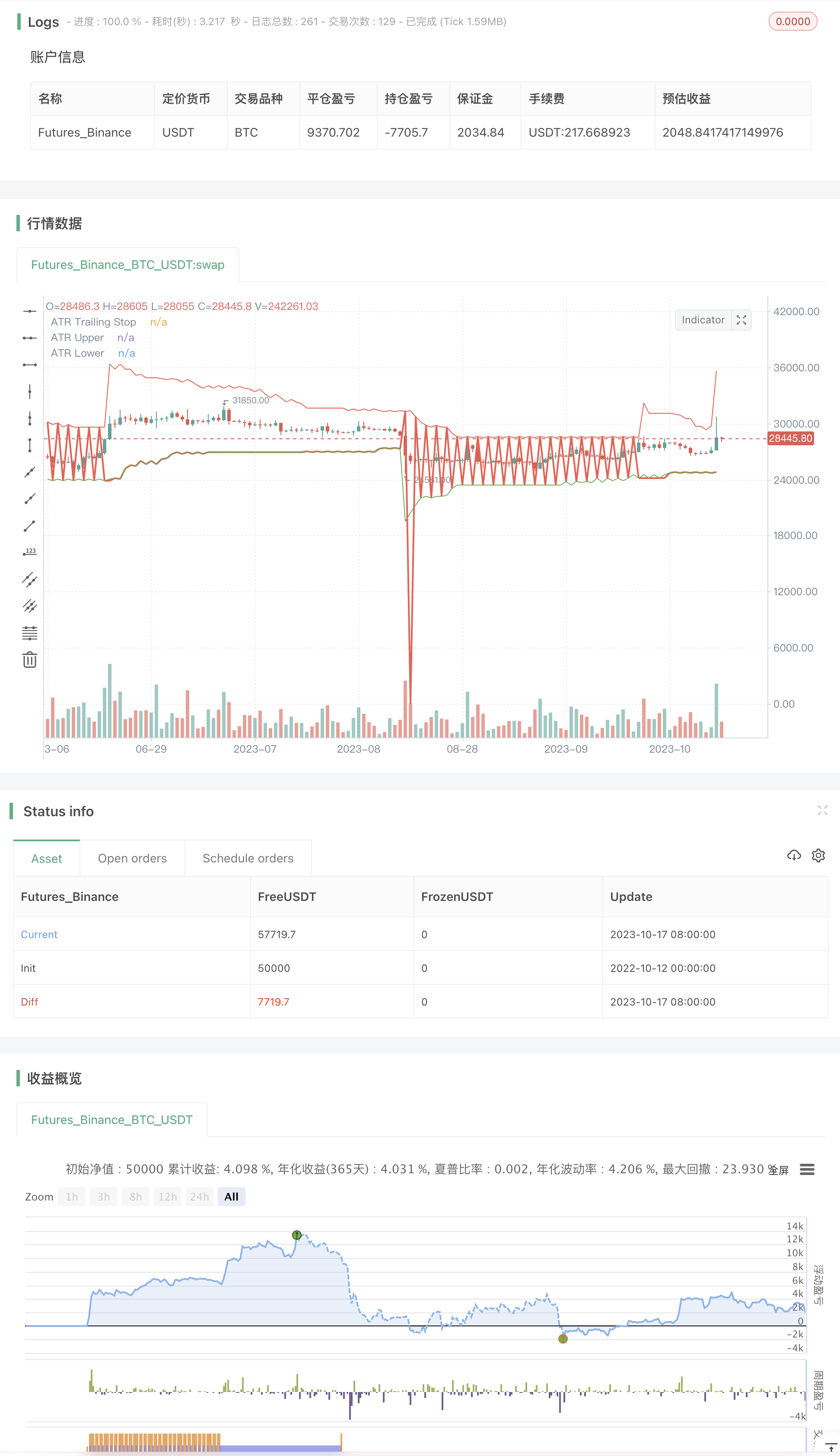The width and height of the screenshot is (840, 1456).
Task: Select the Fibonacci lines drawing tool
Action: pyautogui.click(x=29, y=633)
